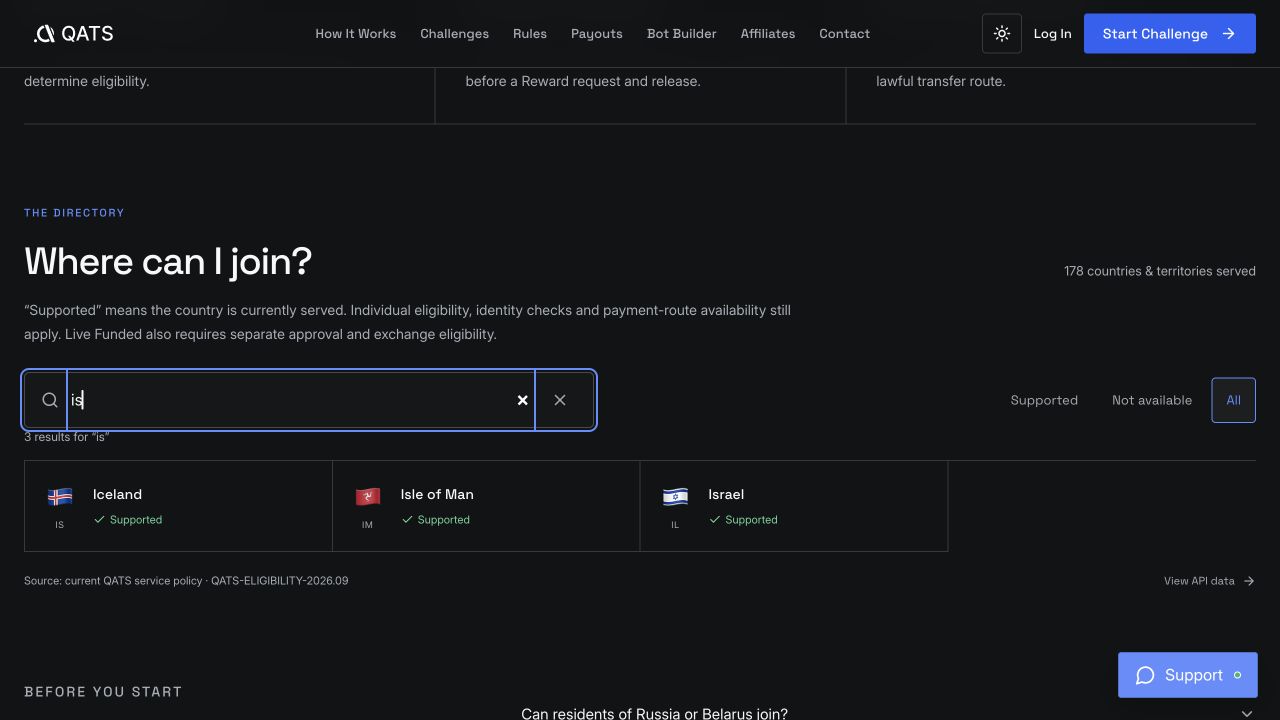Image resolution: width=1280 pixels, height=720 pixels.
Task: Click the 3 results for "is" text
Action: (x=67, y=437)
